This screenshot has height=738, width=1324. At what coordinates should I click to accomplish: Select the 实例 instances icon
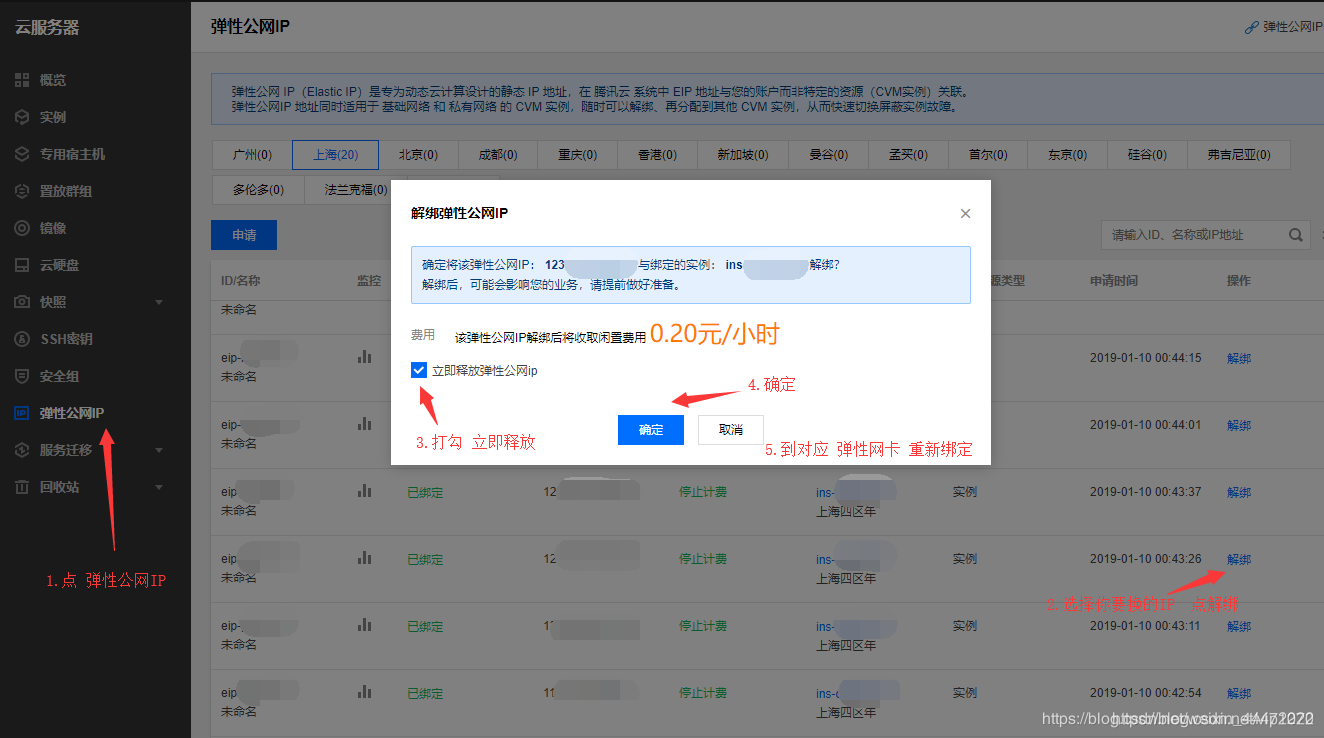coord(22,116)
